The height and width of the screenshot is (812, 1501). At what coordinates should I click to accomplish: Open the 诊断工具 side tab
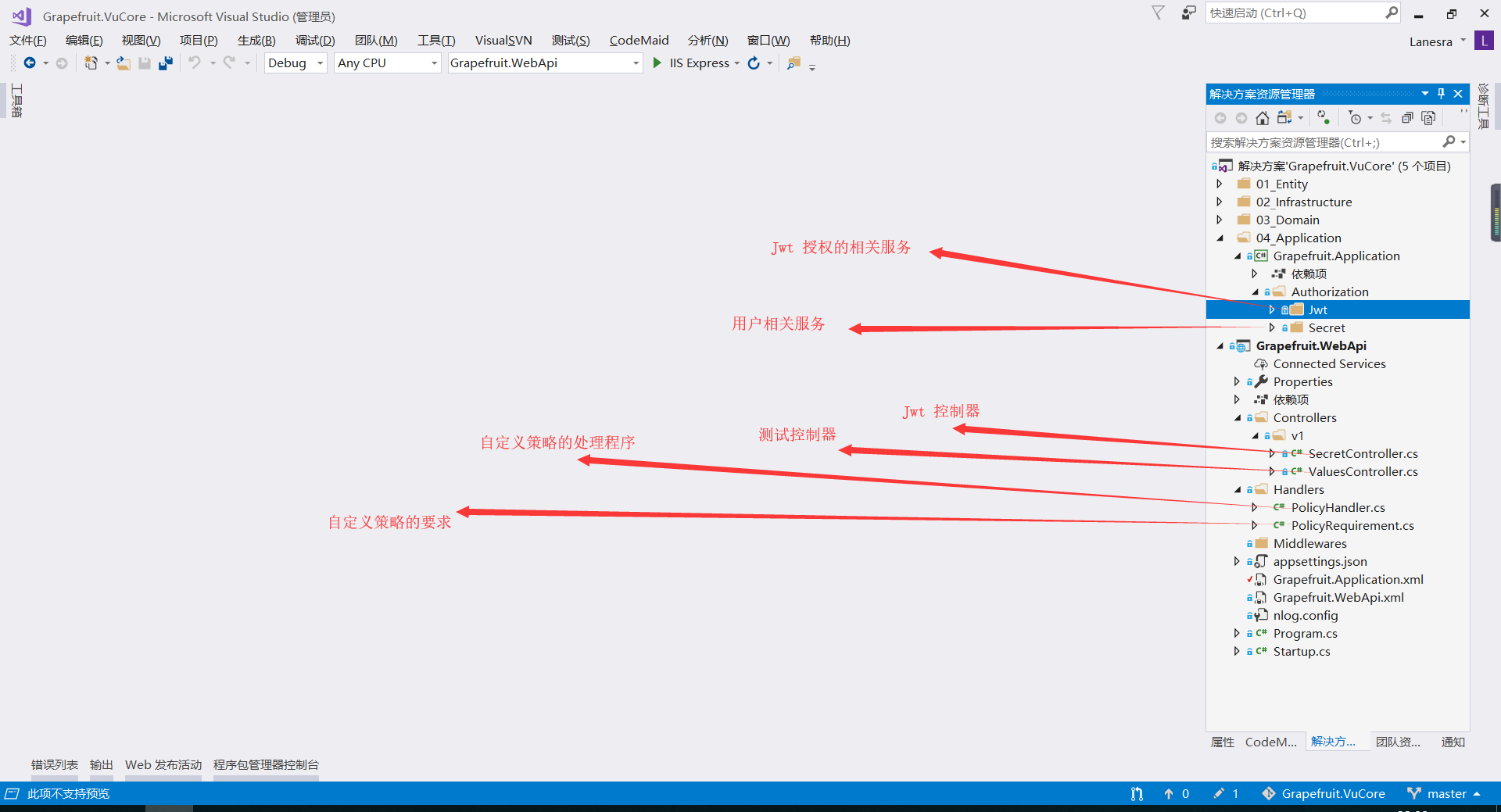(x=1483, y=106)
